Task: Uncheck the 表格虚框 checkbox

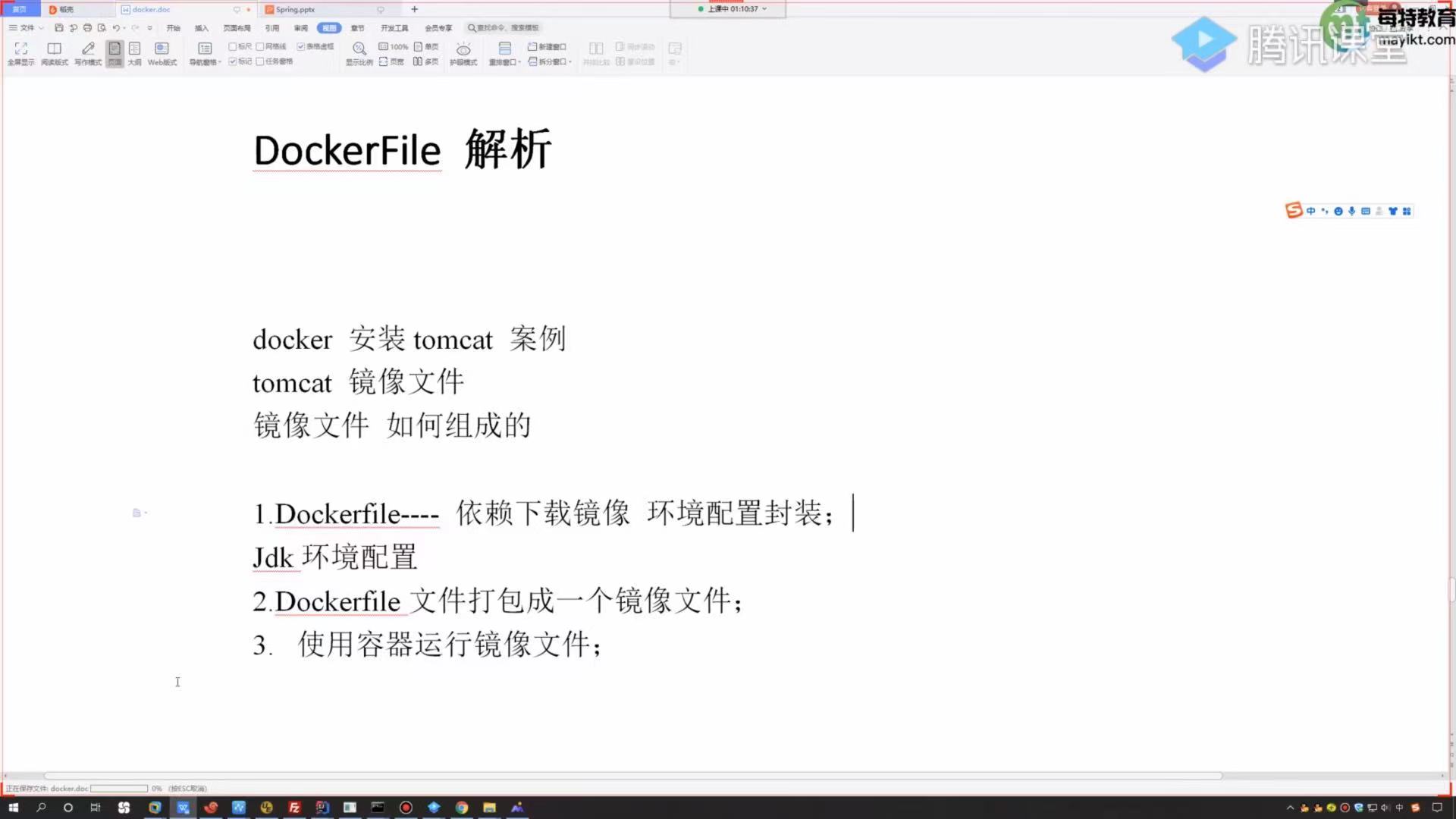Action: [x=301, y=46]
